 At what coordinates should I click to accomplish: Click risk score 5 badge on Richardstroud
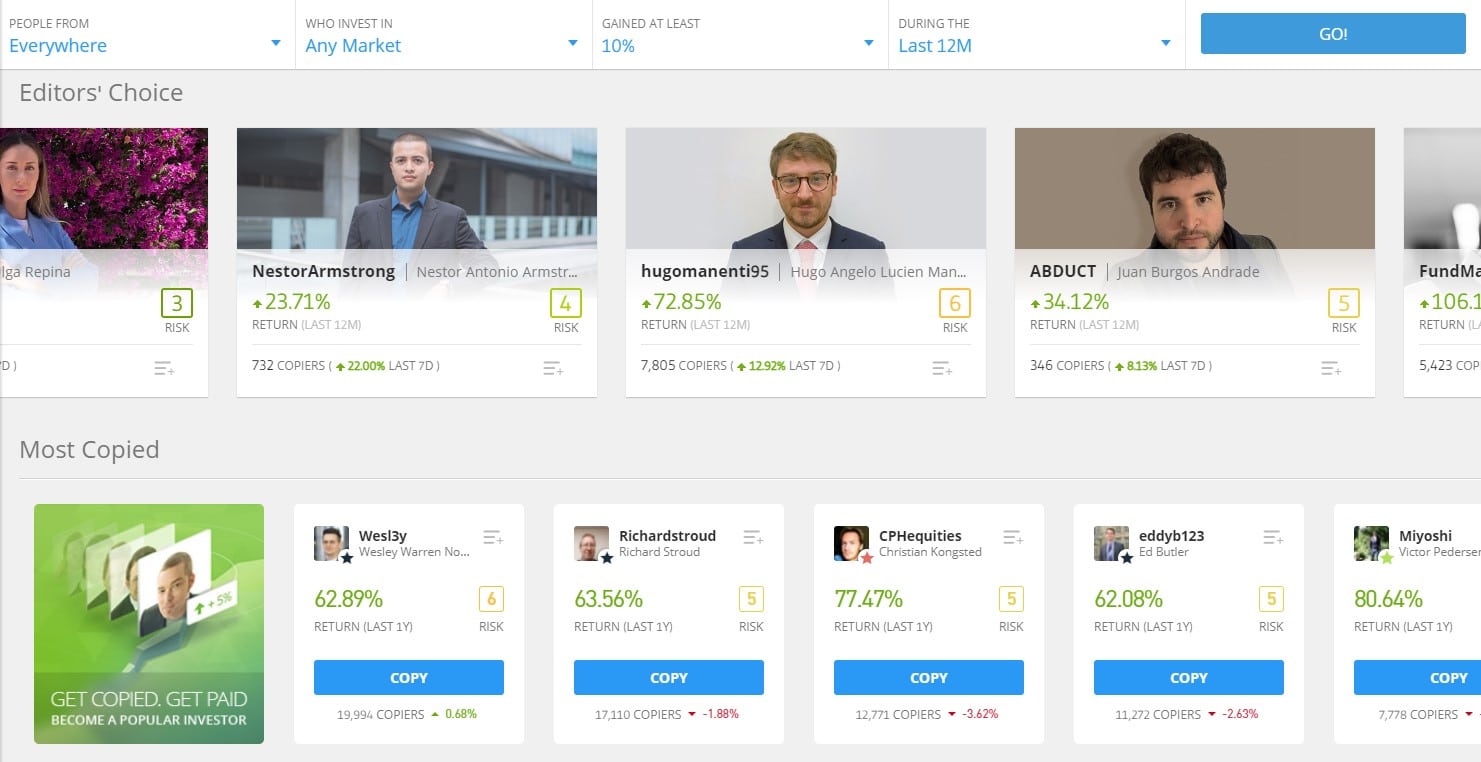(751, 599)
